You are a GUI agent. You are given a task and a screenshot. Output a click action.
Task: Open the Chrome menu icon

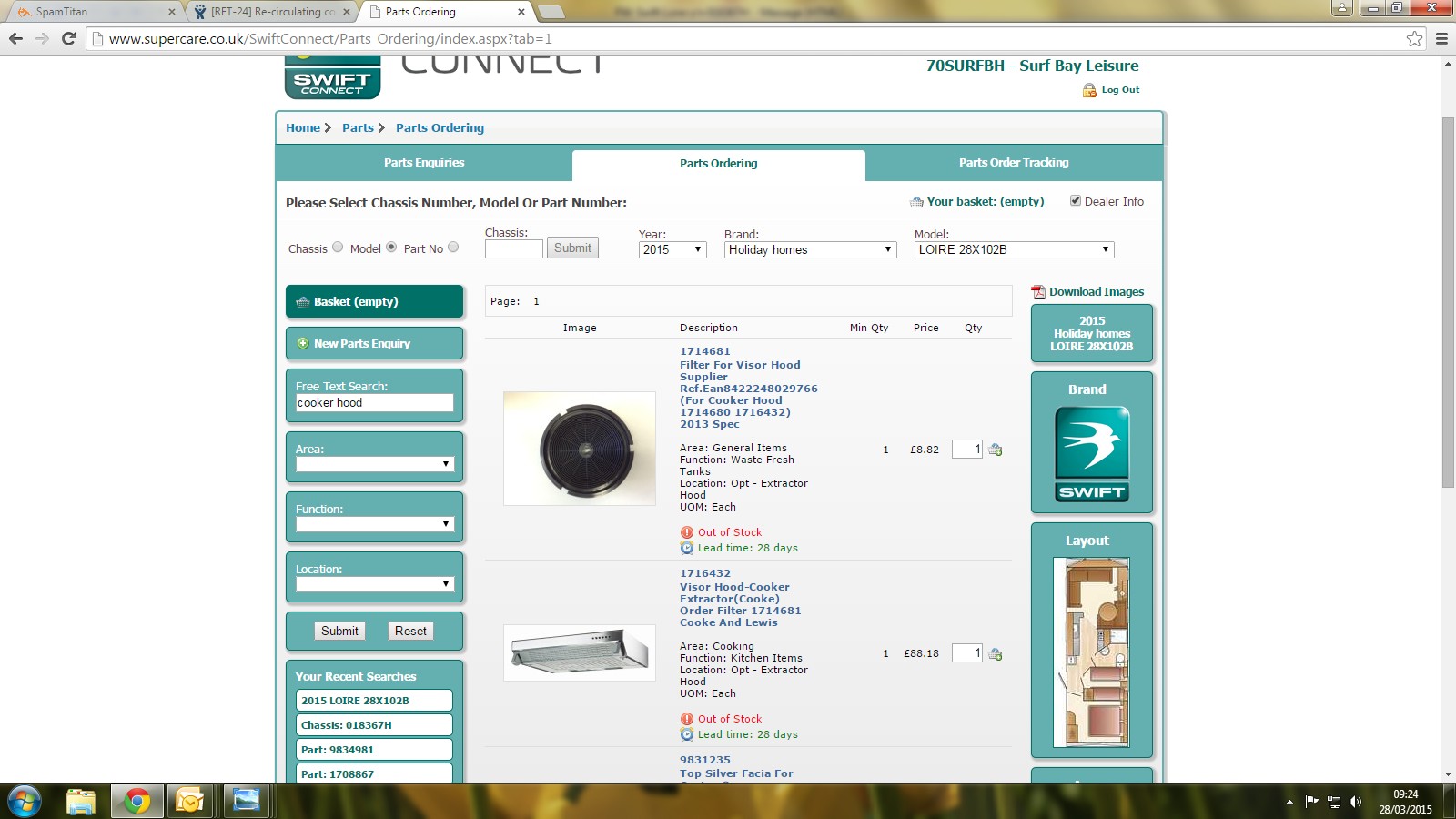[1441, 38]
